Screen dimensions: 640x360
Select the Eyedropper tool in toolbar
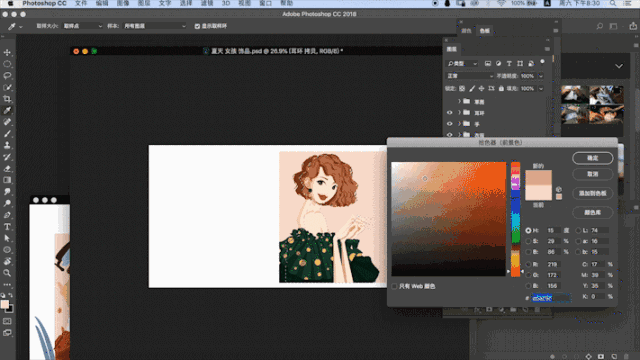(x=7, y=111)
